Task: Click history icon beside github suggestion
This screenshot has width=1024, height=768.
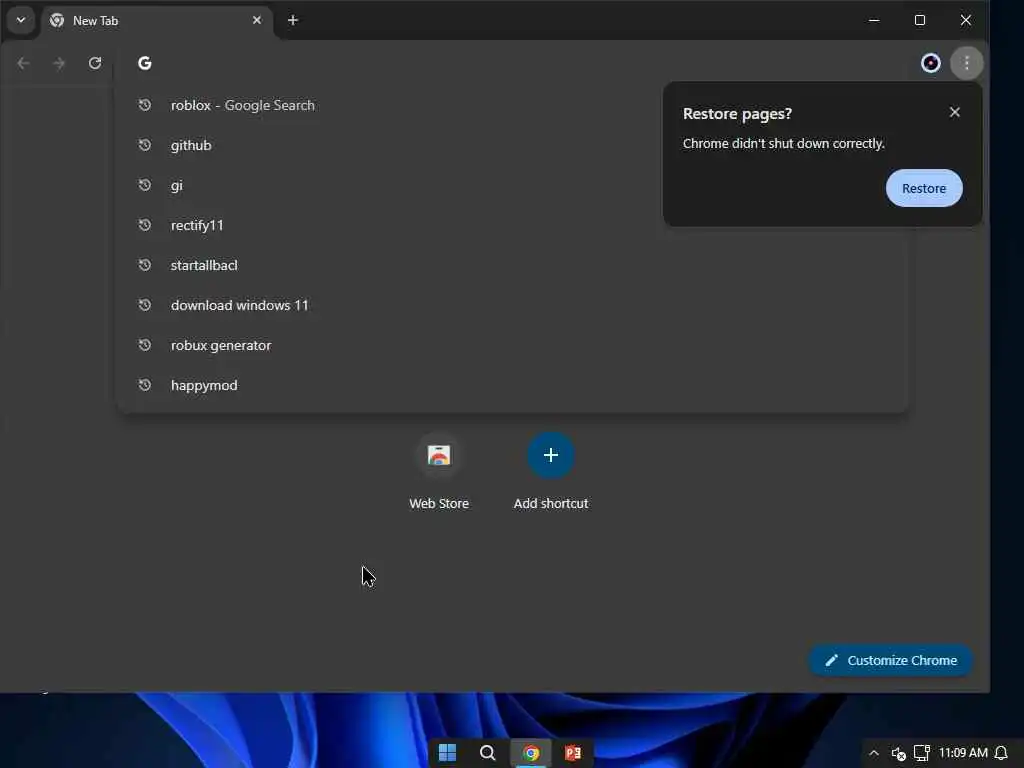Action: [x=145, y=145]
